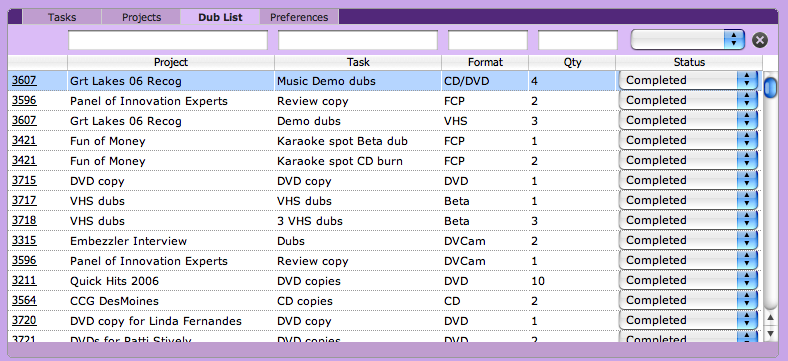788x361 pixels.
Task: Sort by the Task column header
Action: (358, 62)
